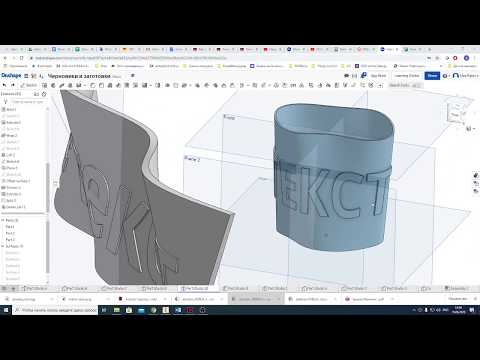Screen dimensions: 480x360
Task: Open the Onshape logo home link
Action: tap(11, 76)
